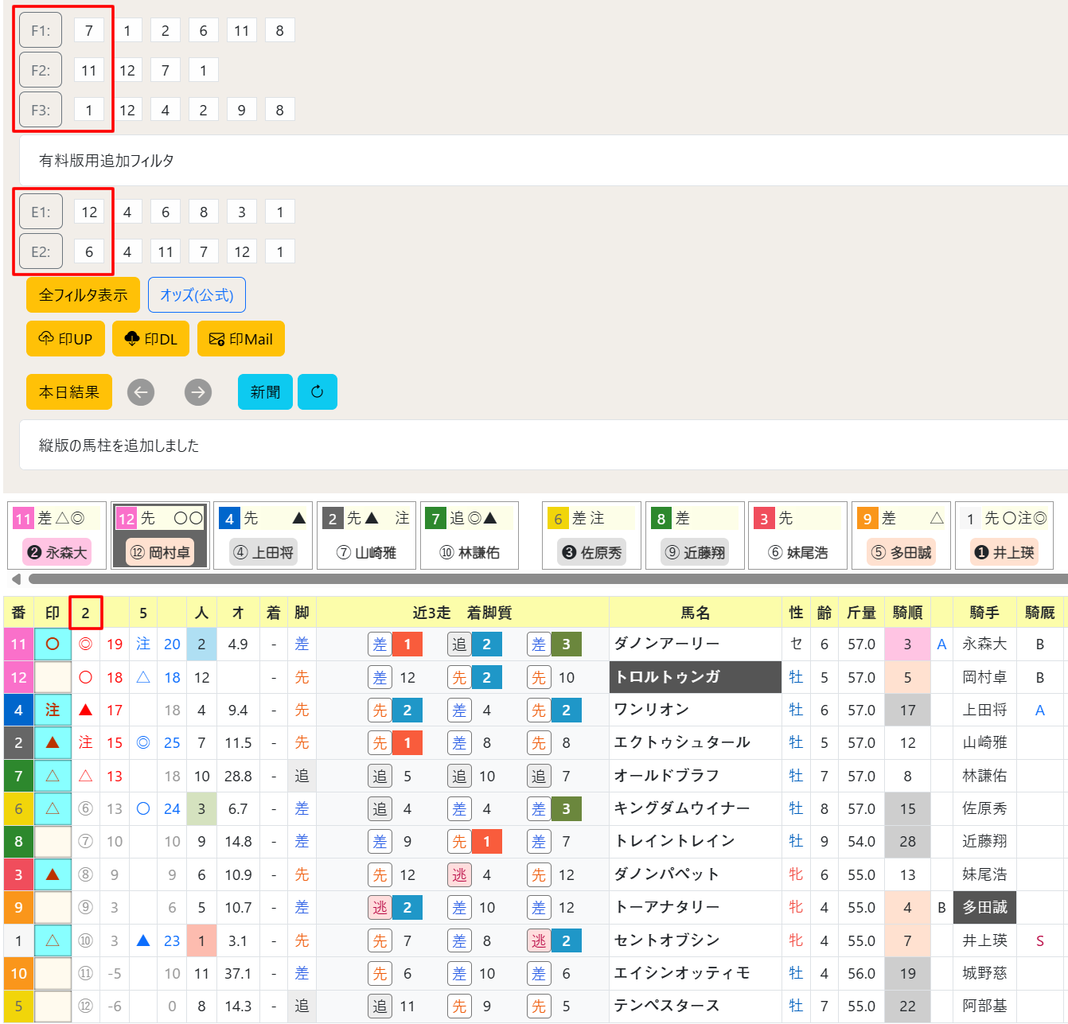Go to next race with right arrow
This screenshot has width=1068, height=1024.
coord(198,392)
